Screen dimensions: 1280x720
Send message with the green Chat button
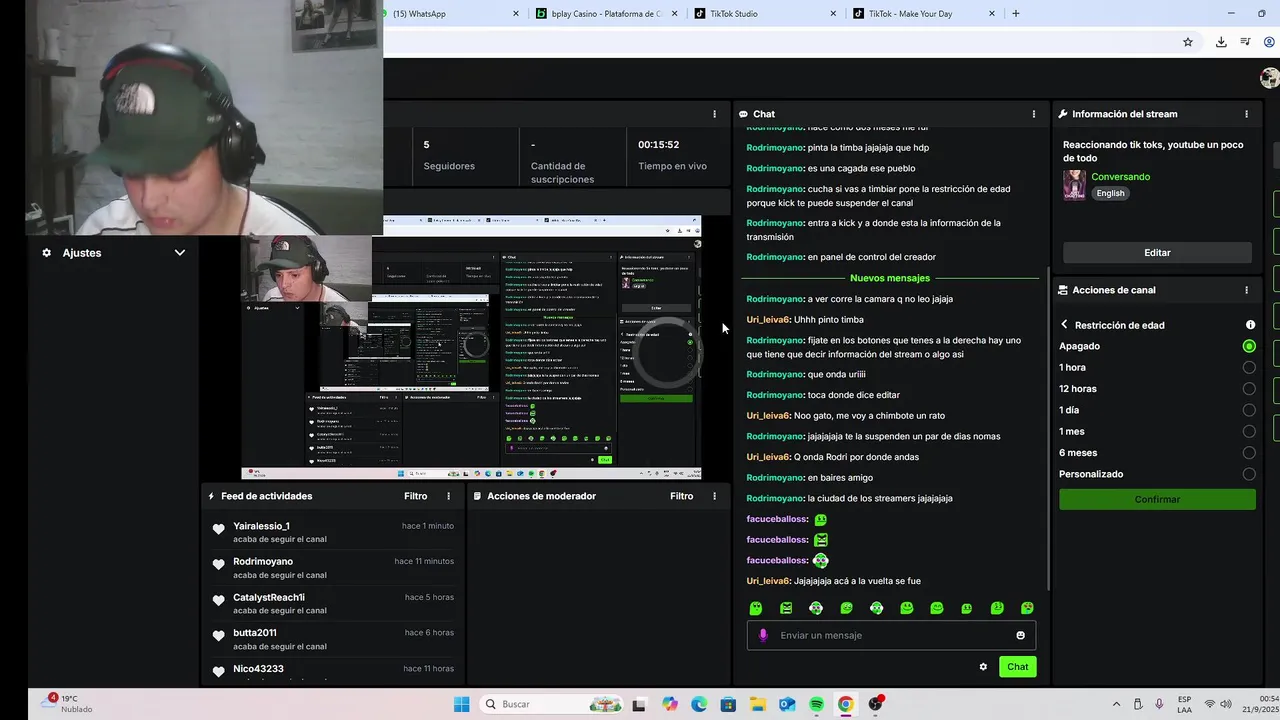pos(1017,667)
